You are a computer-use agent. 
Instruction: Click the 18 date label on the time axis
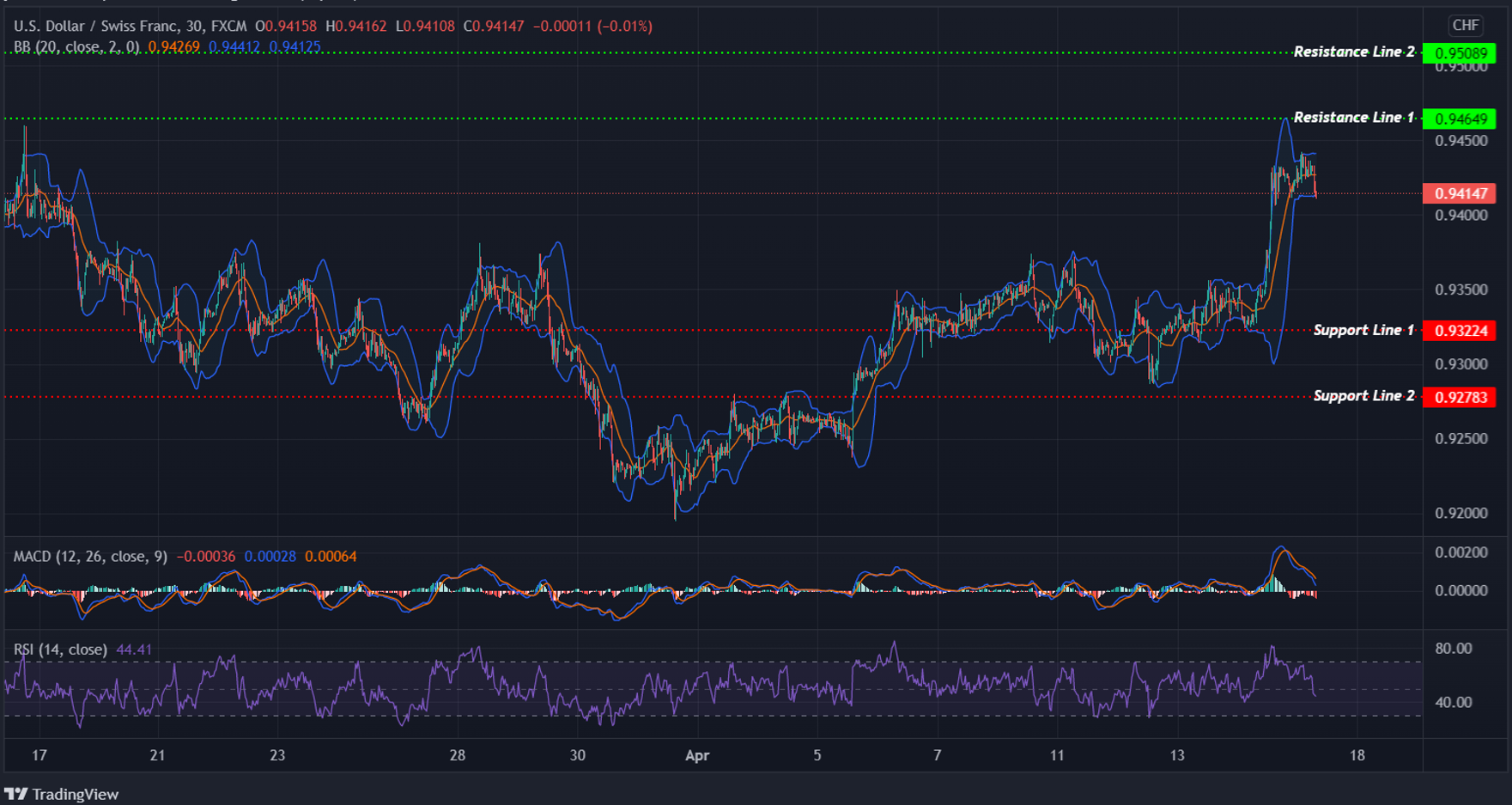1357,756
